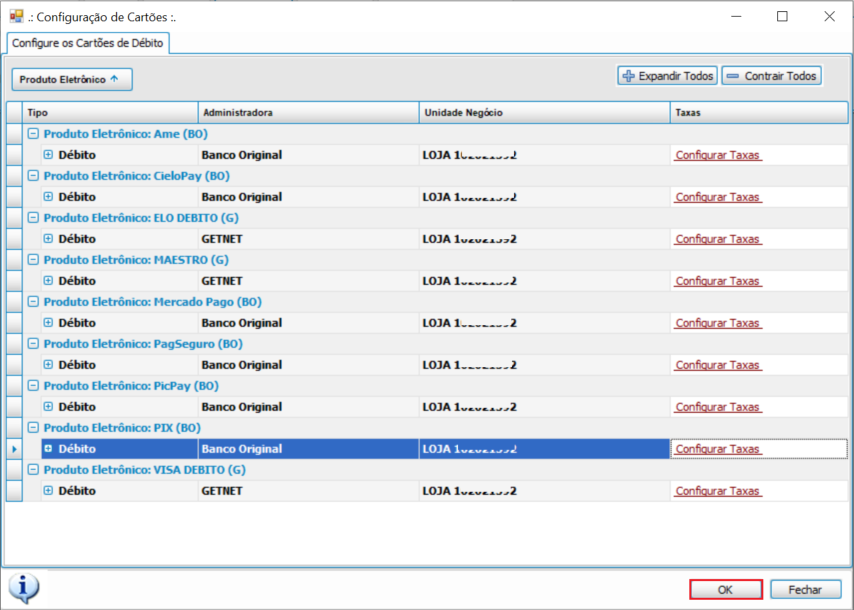Expand the Débito row under MAESTRO
The image size is (854, 610).
coord(48,280)
